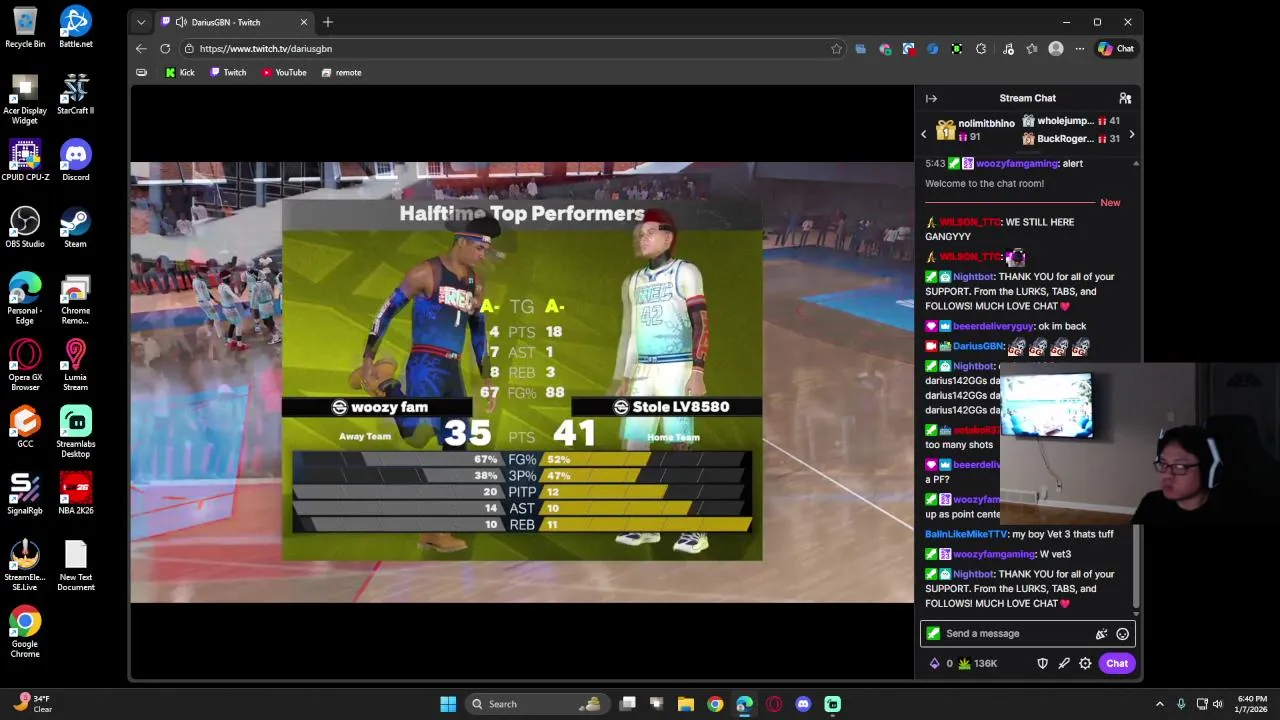Open Lumia Stream desktop shortcut
This screenshot has width=1280, height=720.
76,365
